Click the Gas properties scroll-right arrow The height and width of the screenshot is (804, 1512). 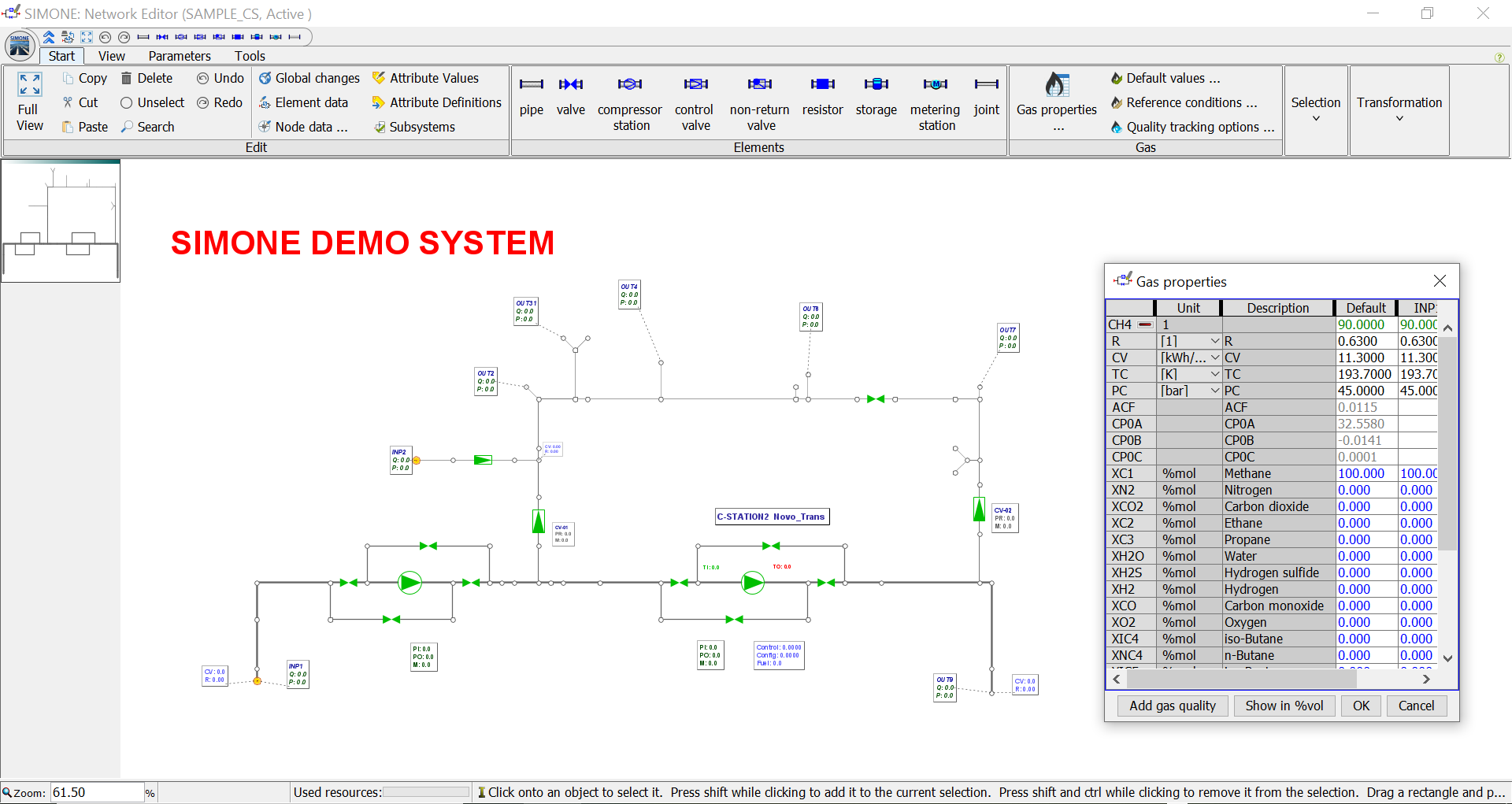[x=1426, y=679]
